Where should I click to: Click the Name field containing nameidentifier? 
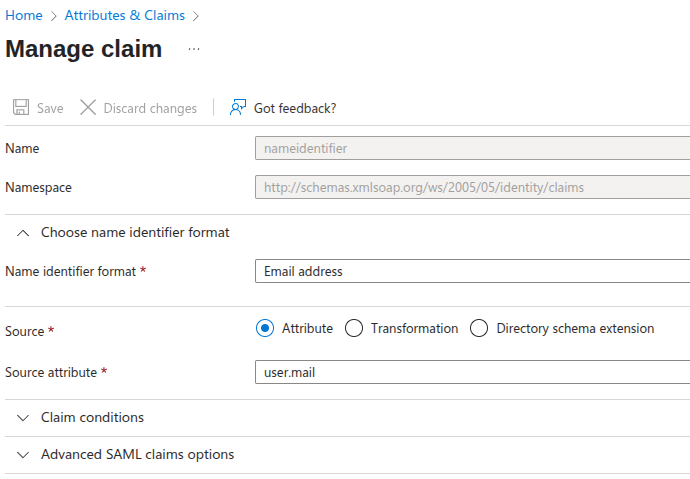click(472, 149)
